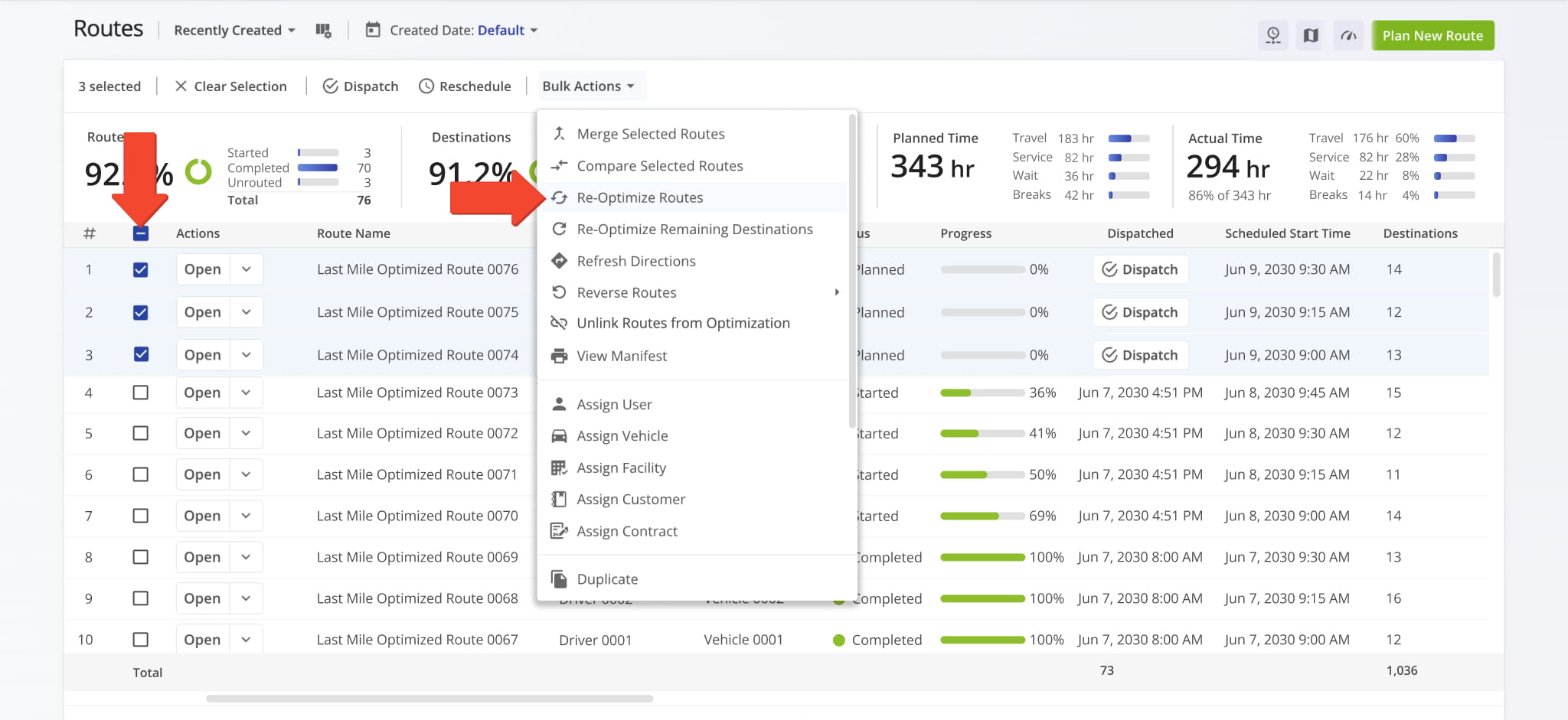The width and height of the screenshot is (1568, 720).
Task: Choose Assign Vehicle from the bulk menu
Action: point(620,435)
